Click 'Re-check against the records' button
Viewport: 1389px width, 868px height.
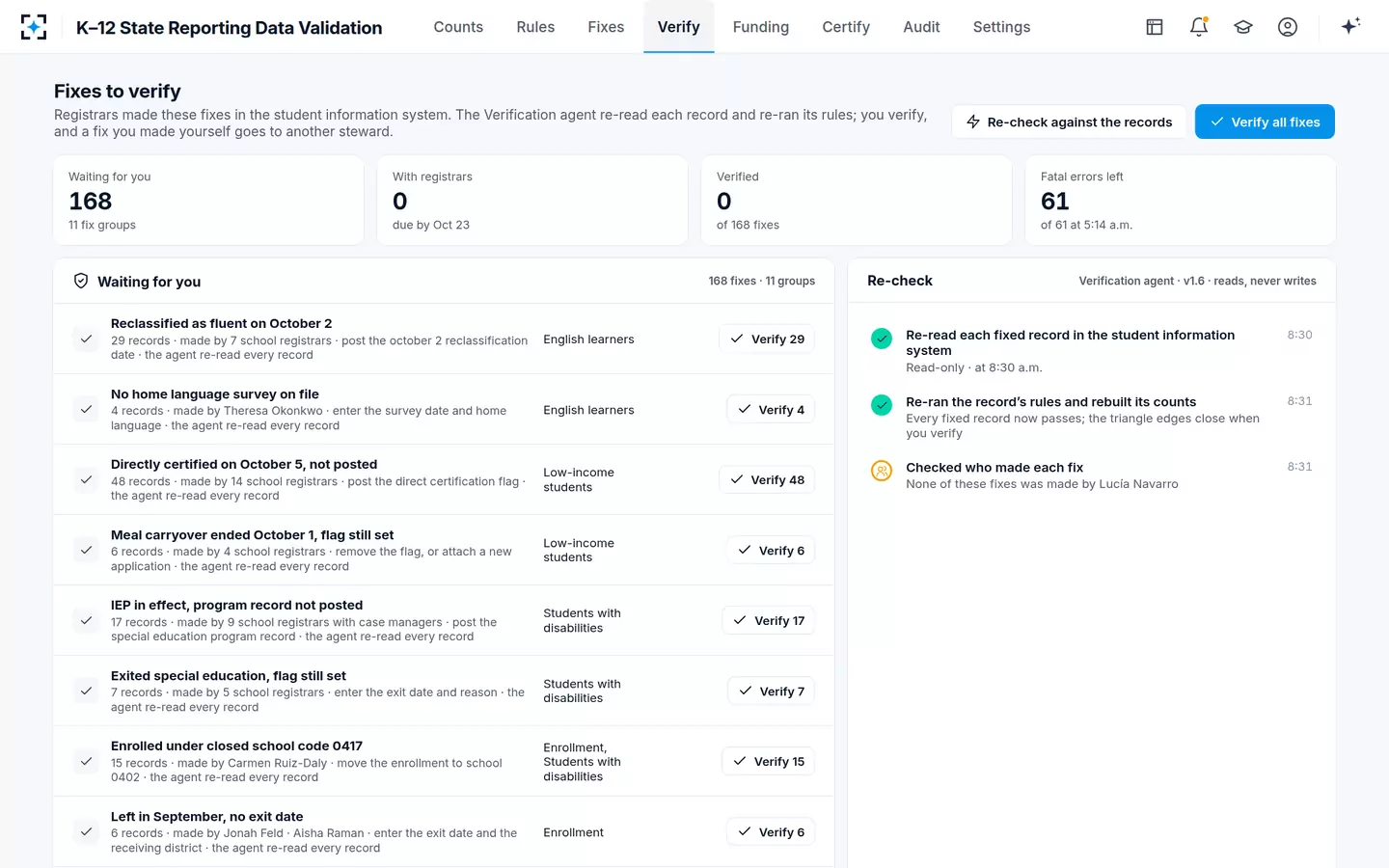(x=1069, y=122)
